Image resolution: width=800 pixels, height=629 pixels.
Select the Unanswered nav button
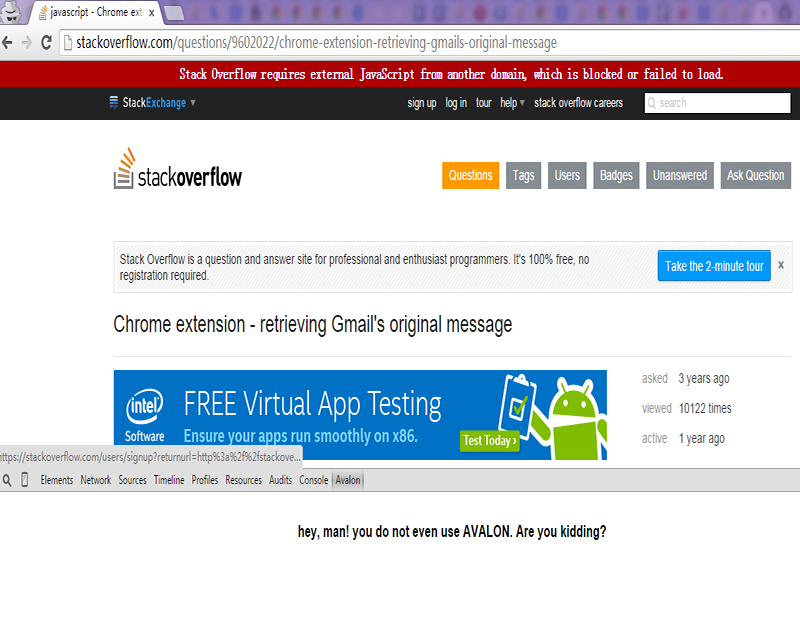(x=680, y=175)
